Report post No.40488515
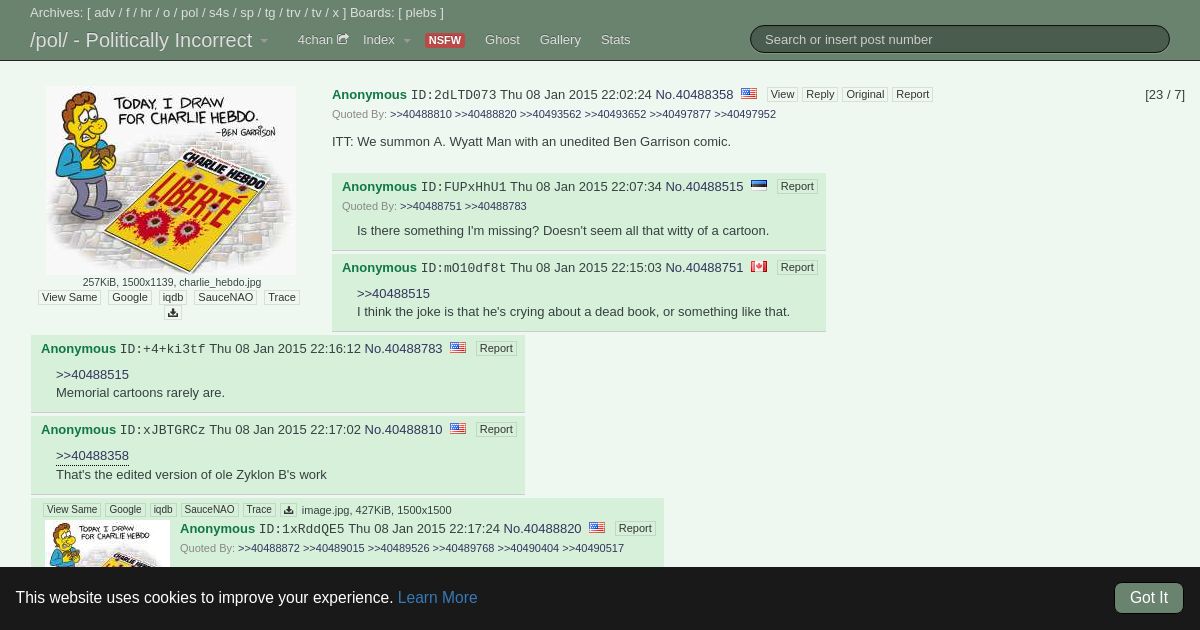This screenshot has height=630, width=1200. pos(797,186)
